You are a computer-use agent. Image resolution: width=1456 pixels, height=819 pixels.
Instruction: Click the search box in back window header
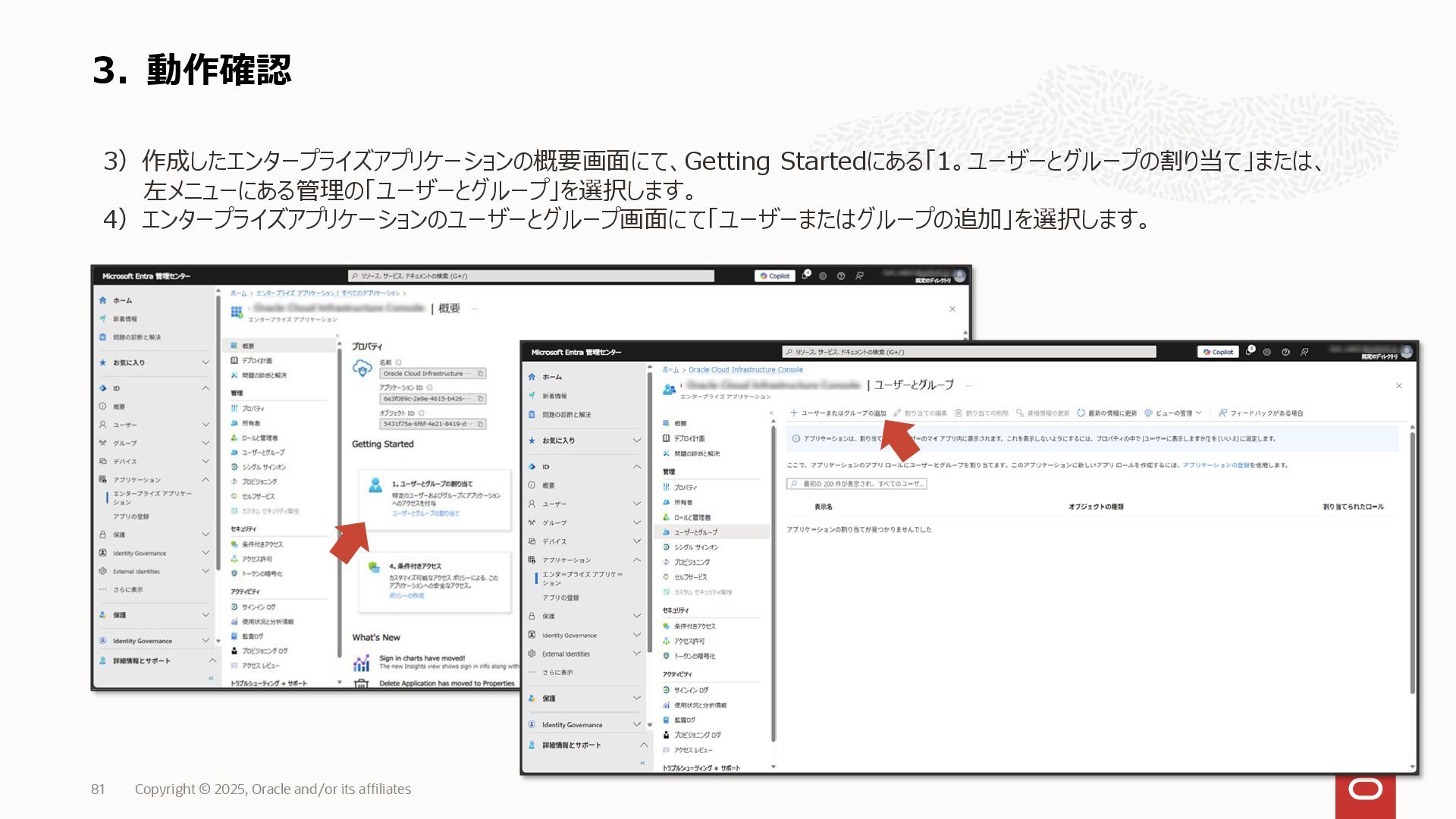pyautogui.click(x=531, y=276)
